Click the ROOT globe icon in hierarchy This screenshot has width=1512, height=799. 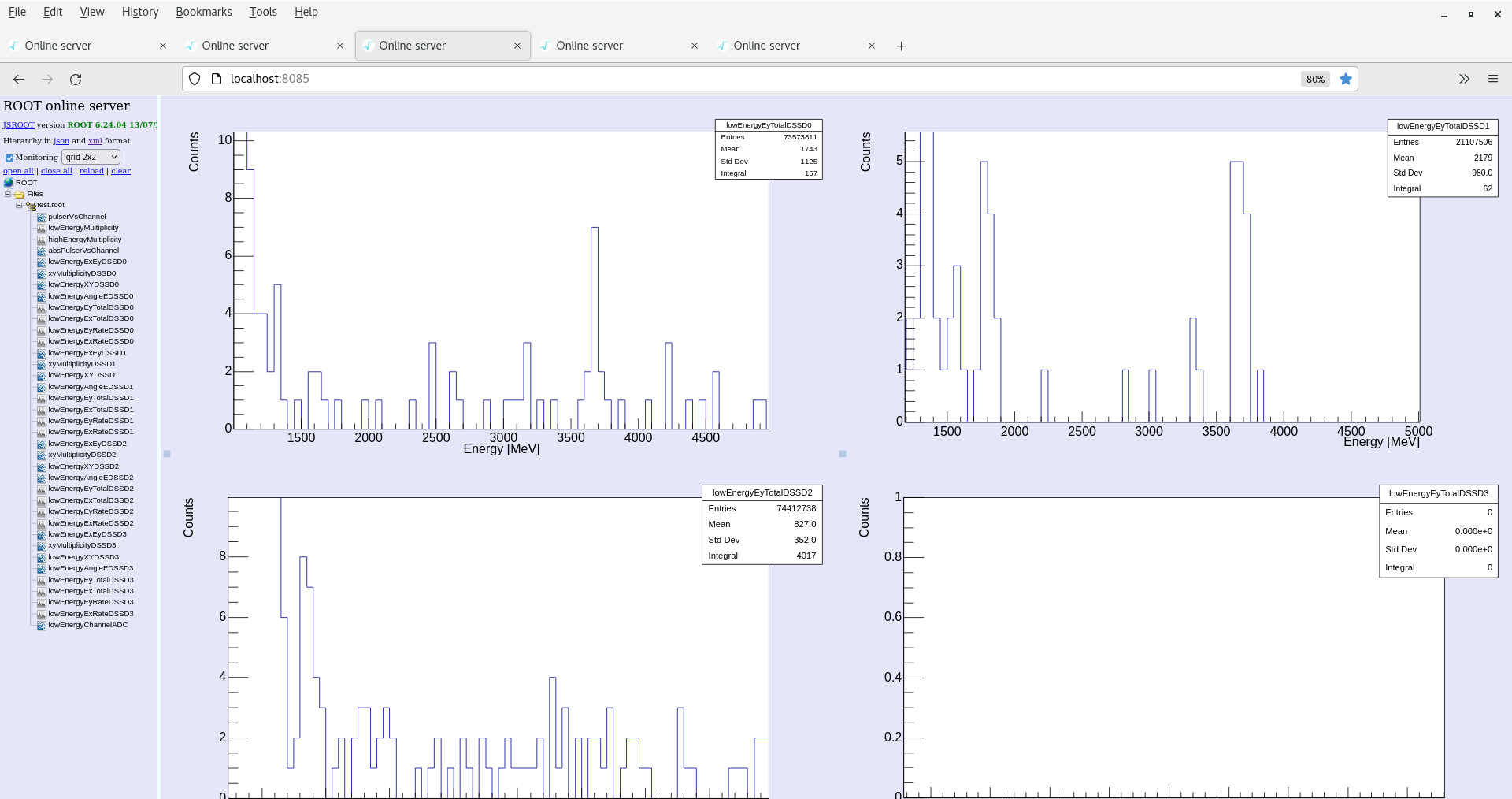tap(9, 182)
